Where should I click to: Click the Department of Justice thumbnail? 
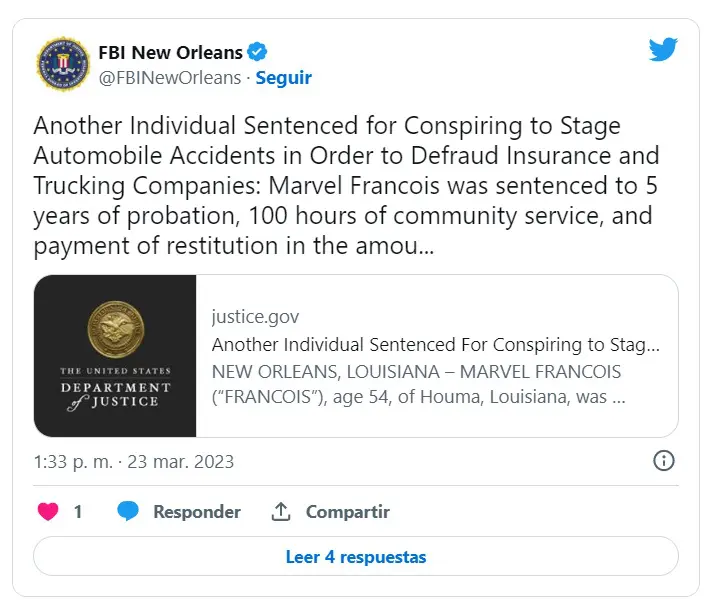pos(115,356)
